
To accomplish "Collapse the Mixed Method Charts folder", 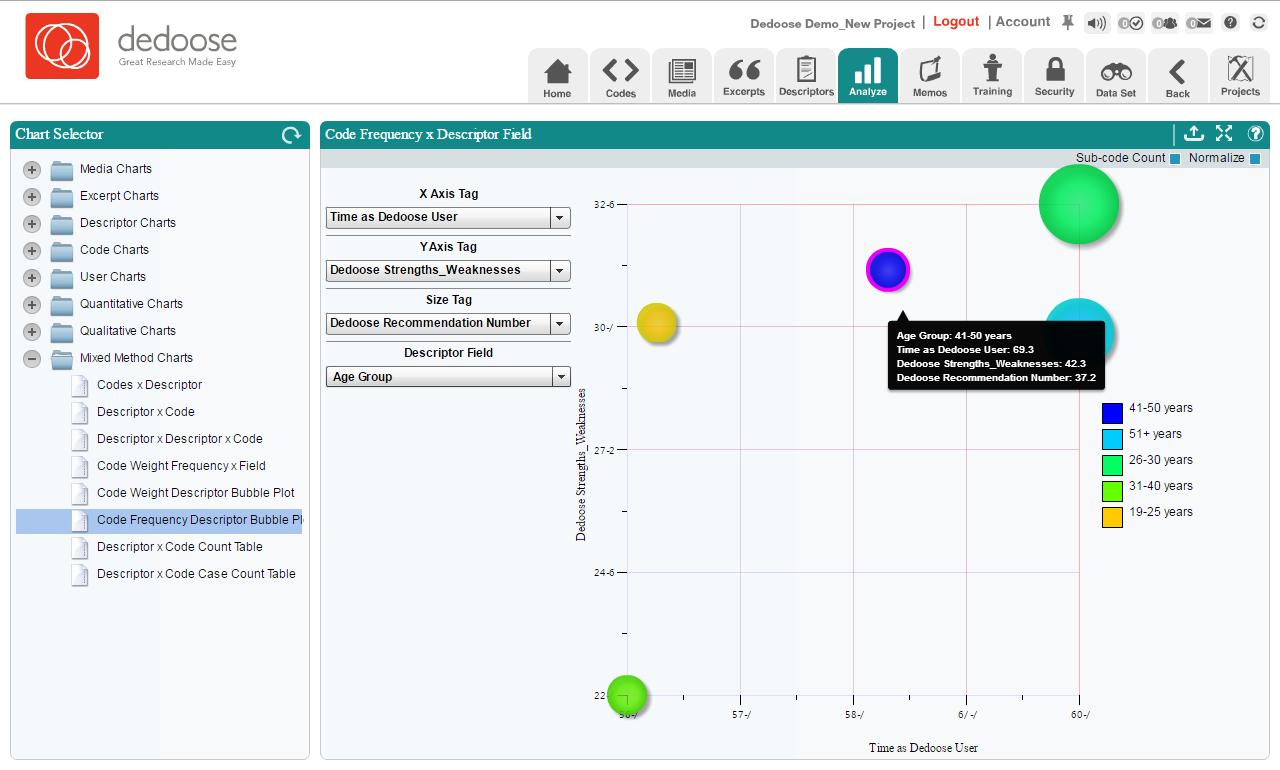I will pos(32,358).
